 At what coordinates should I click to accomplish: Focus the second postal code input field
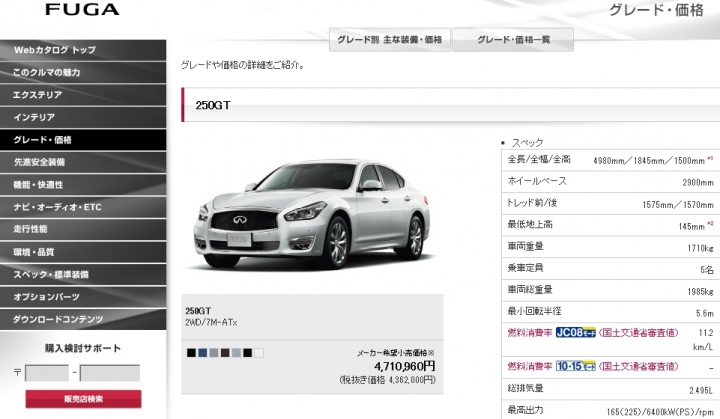point(110,373)
